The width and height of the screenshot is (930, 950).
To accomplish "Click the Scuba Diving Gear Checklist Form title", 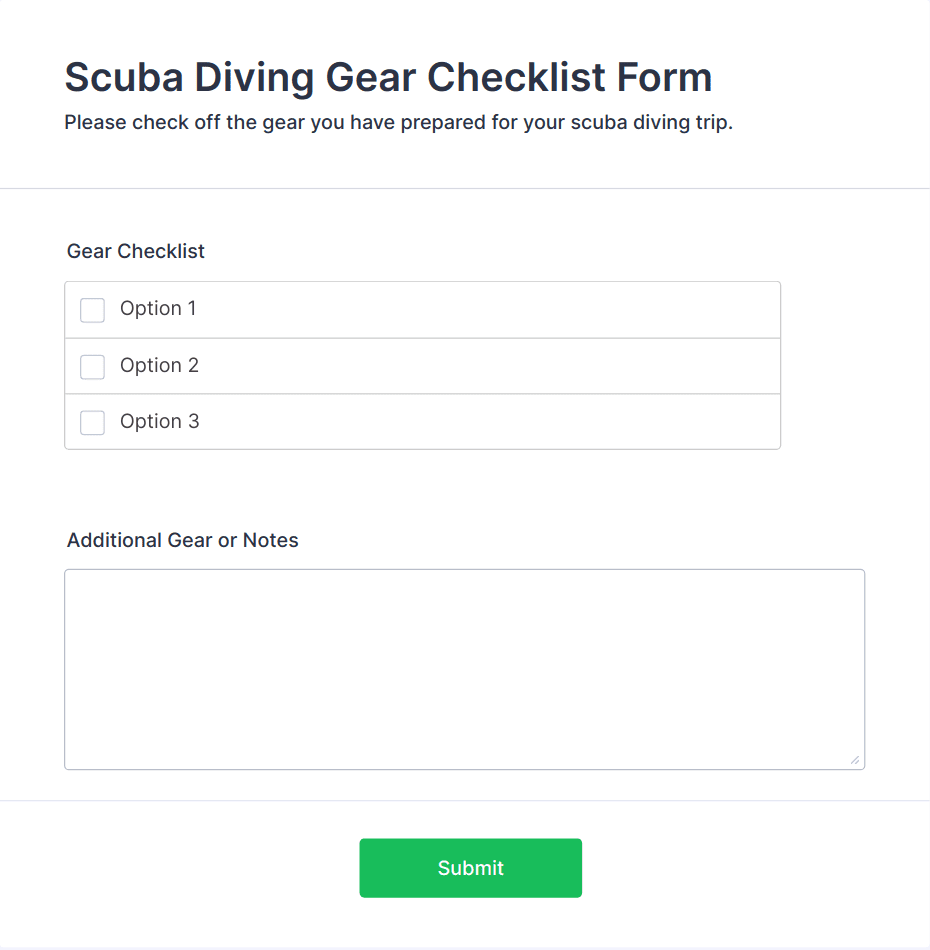I will (388, 77).
